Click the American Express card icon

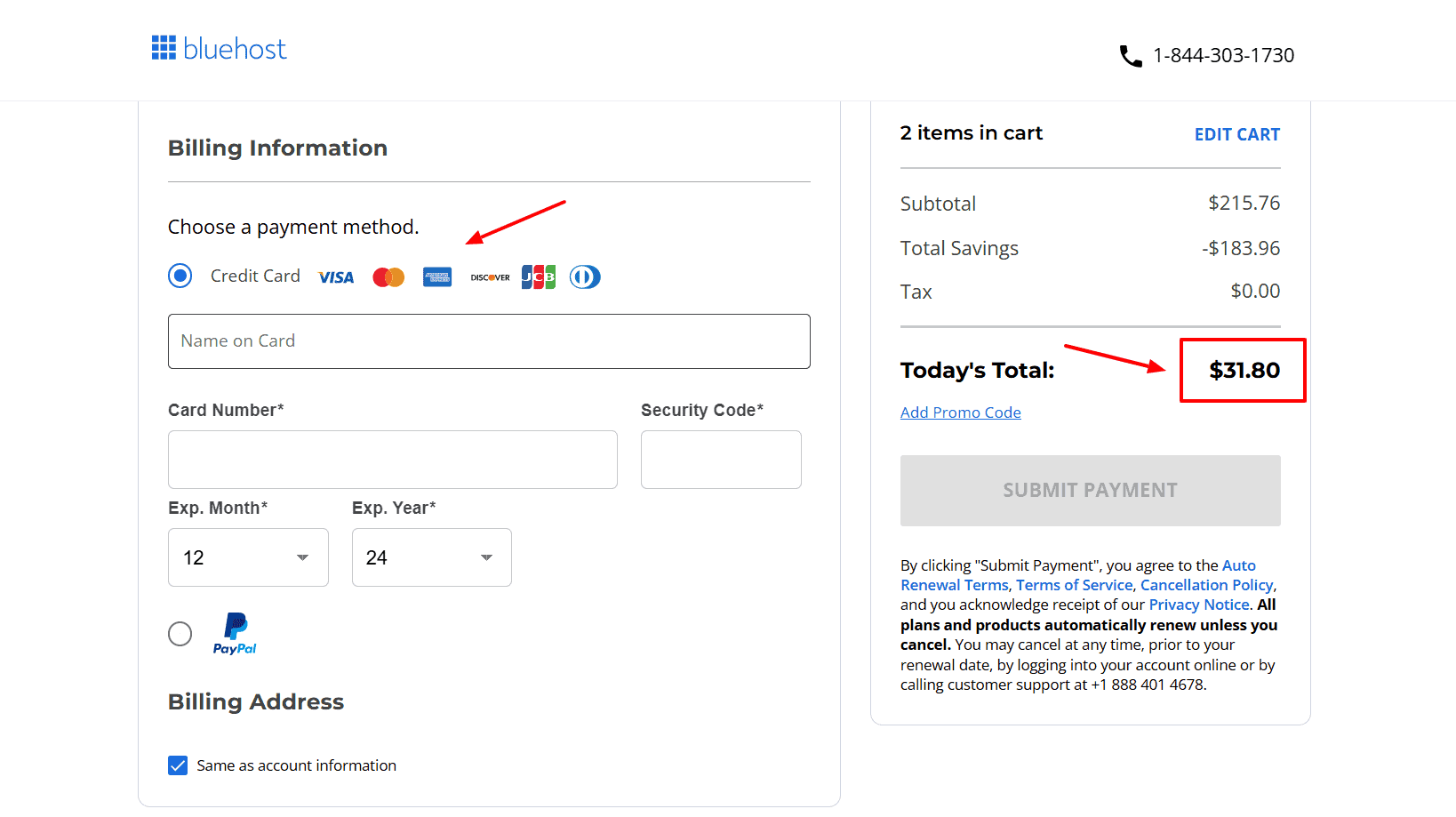click(437, 277)
